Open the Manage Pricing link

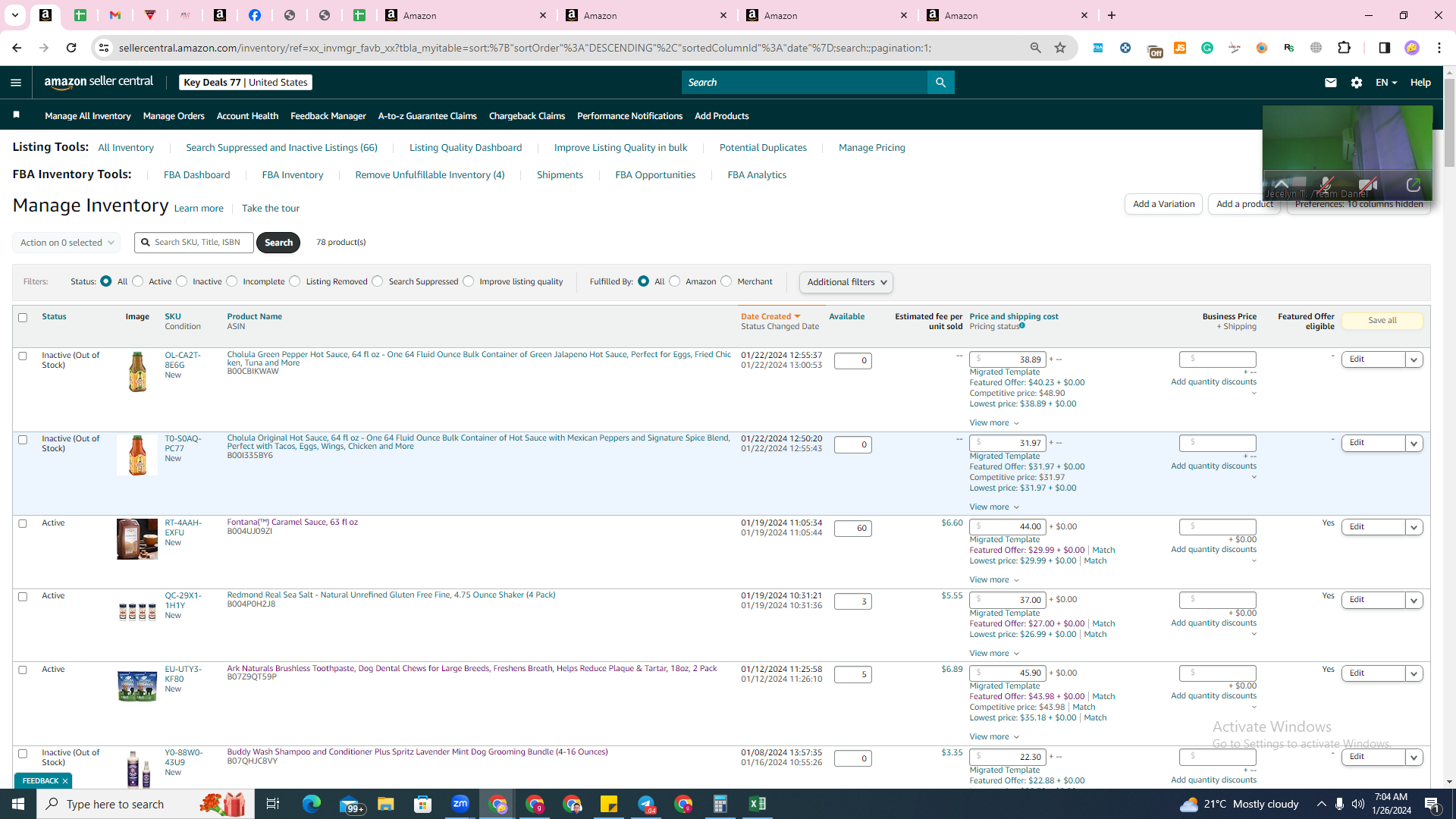(x=872, y=148)
